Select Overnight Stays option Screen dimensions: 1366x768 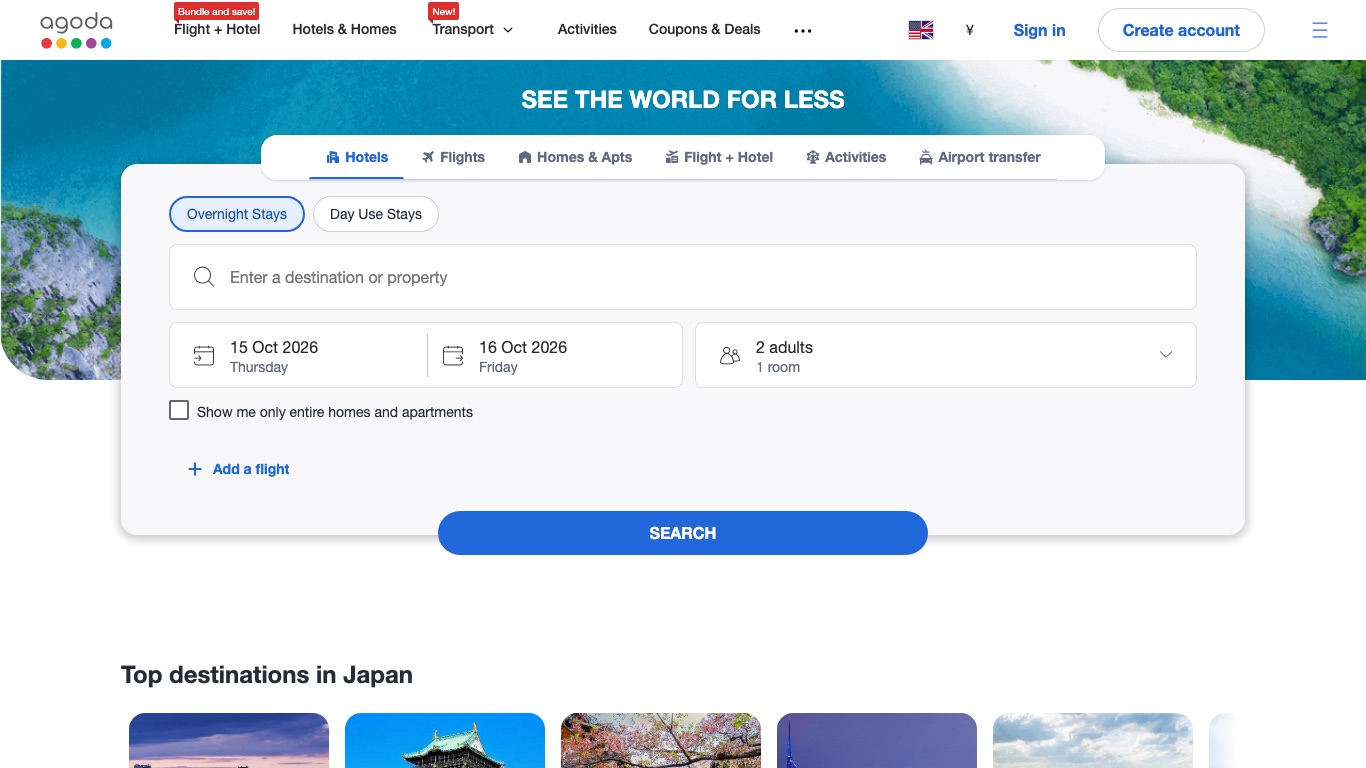click(x=237, y=214)
